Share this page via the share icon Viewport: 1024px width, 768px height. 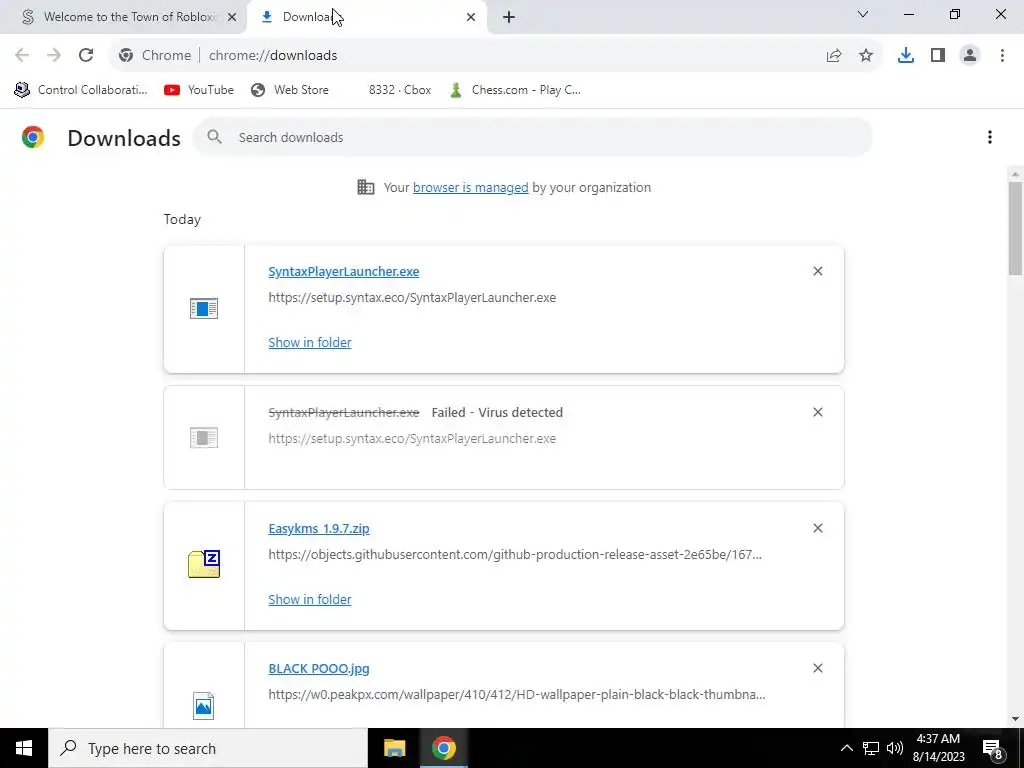tap(834, 56)
